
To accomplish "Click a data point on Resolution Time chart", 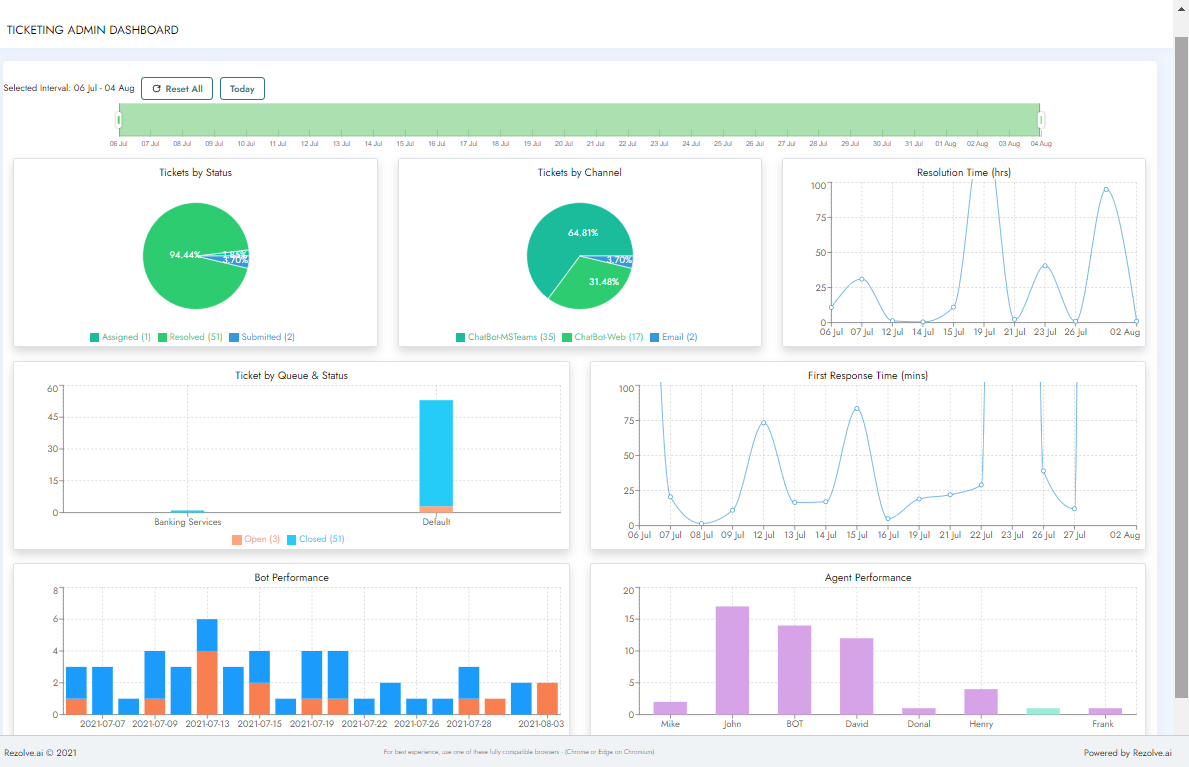I will 860,280.
